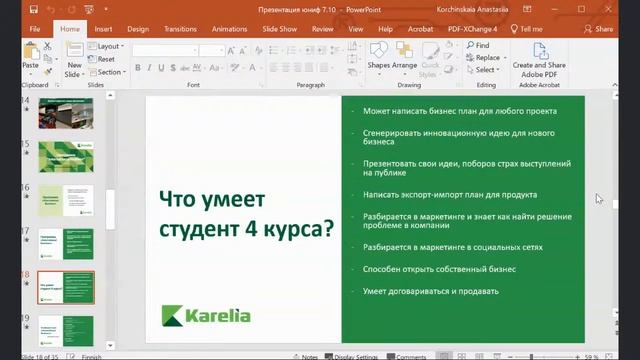The width and height of the screenshot is (640, 360).
Task: Open the Shapes gallery
Action: click(x=378, y=59)
